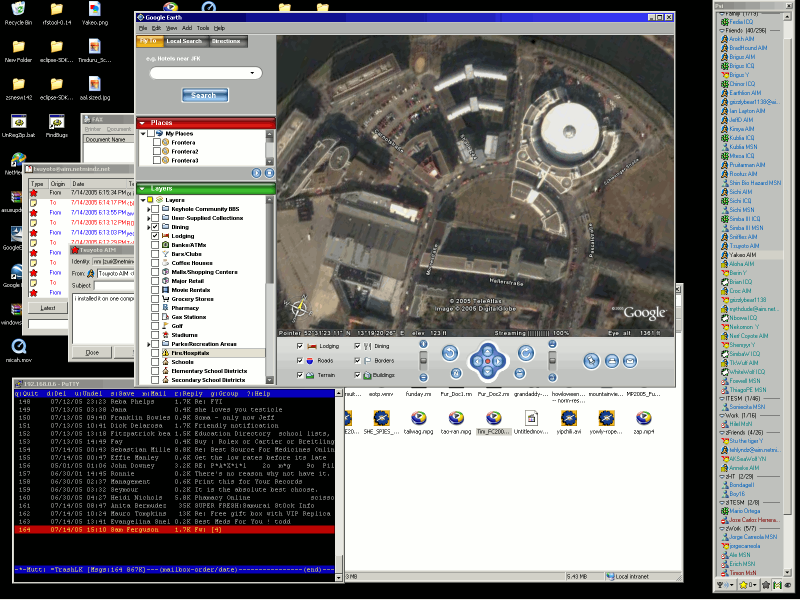Click the Latest button in message list
The width and height of the screenshot is (800, 600).
click(47, 308)
